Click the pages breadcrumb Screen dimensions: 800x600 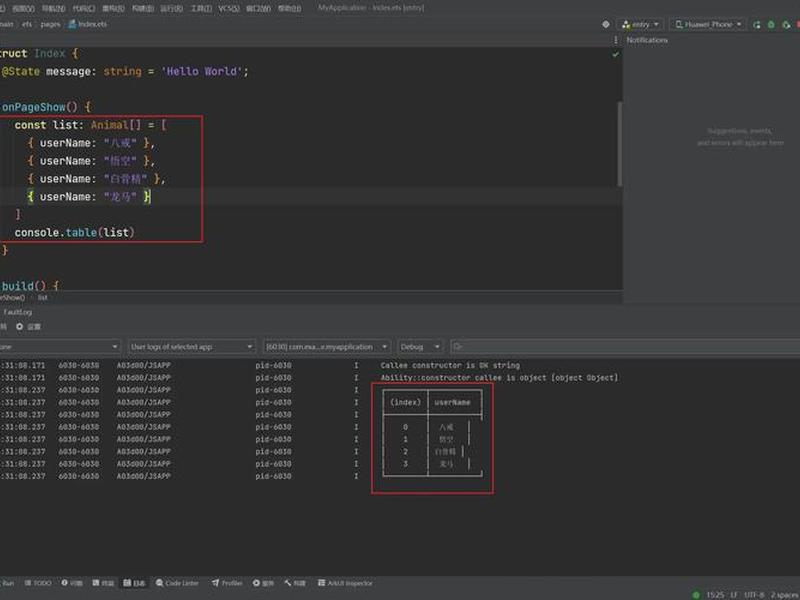coord(50,24)
